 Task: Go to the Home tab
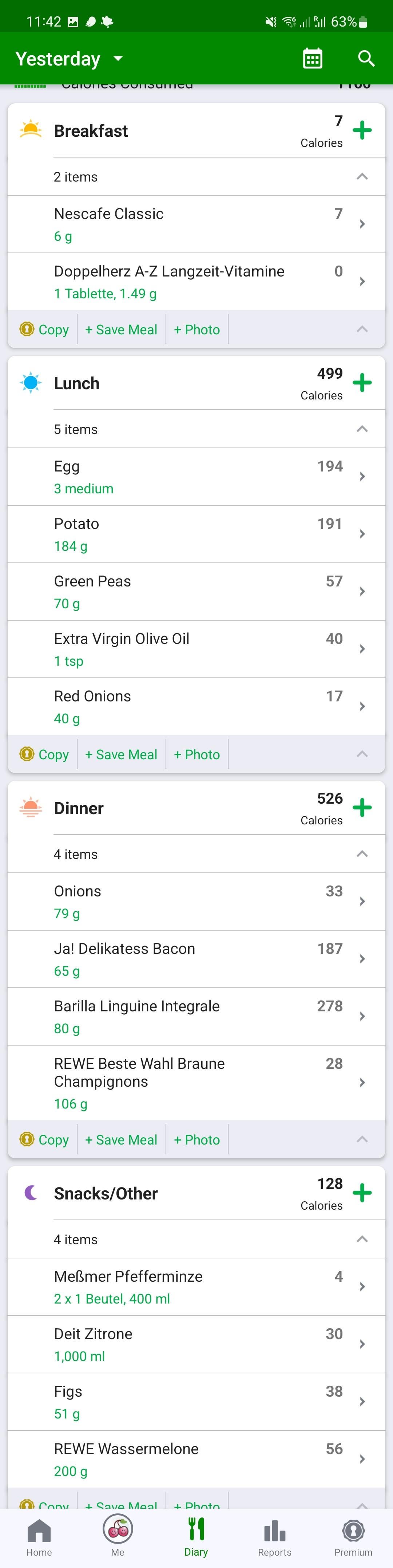pos(39,1537)
